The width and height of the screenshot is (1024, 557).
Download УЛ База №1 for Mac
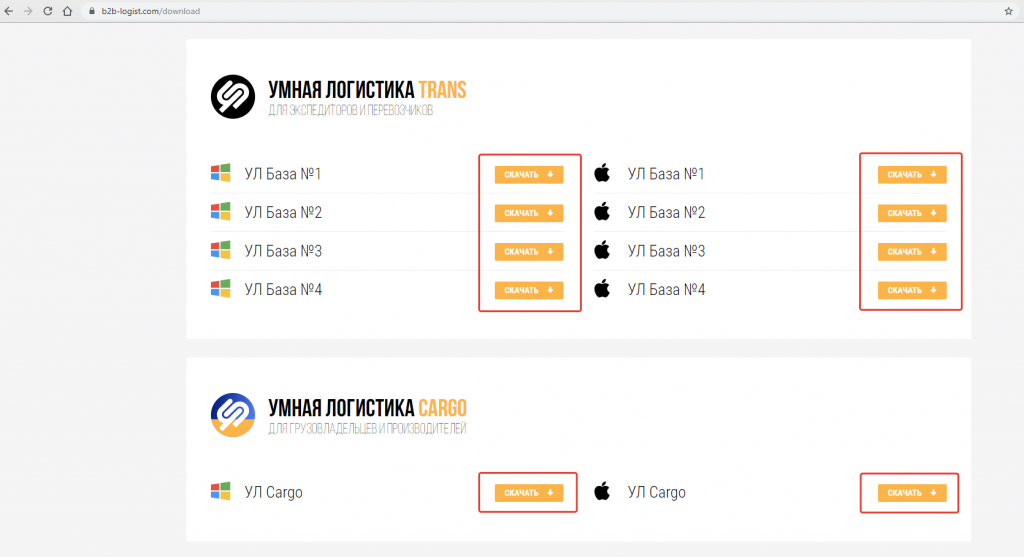912,174
